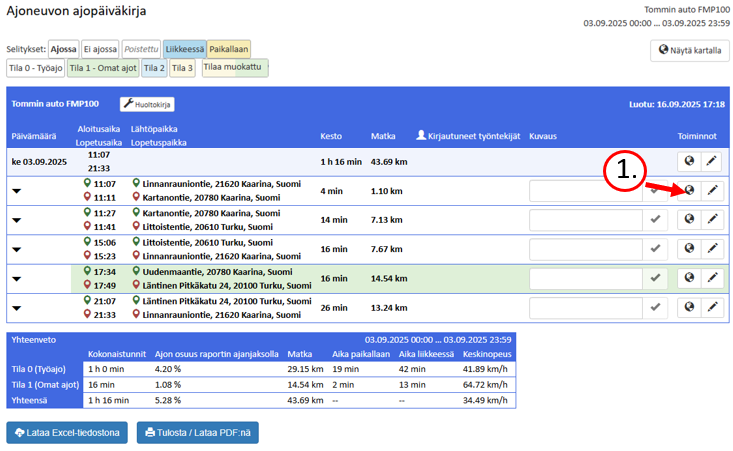Screen dimensions: 733x451
Task: Select Tila 0 - Työajo filter
Action: pos(37,68)
